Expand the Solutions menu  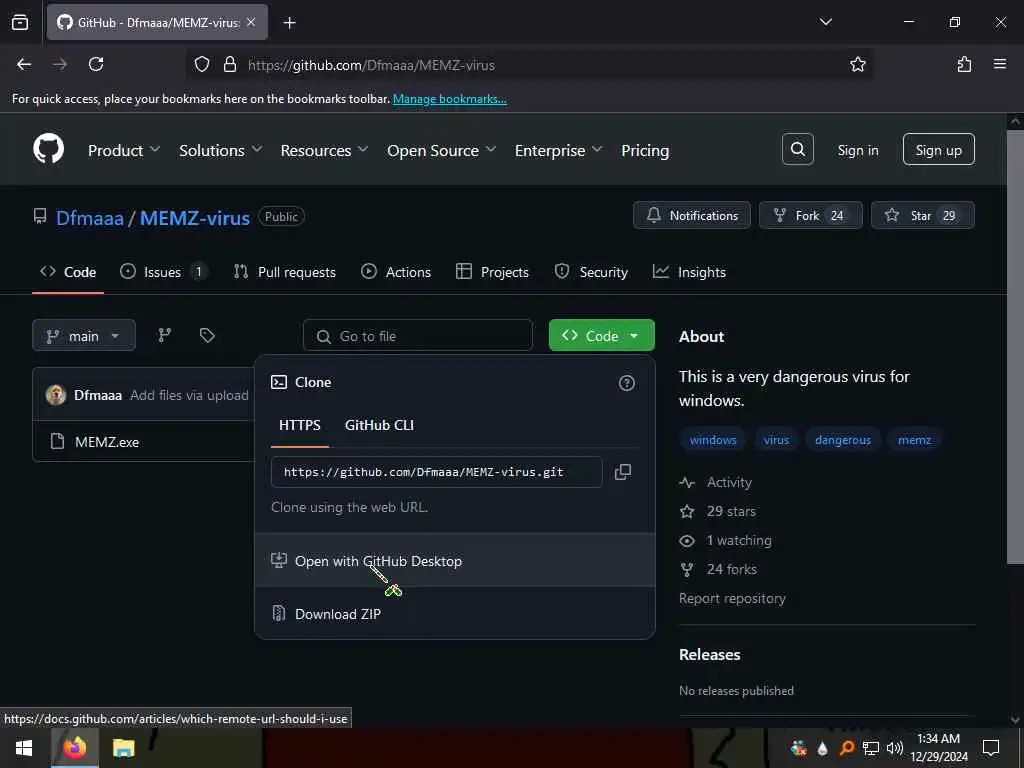[221, 150]
